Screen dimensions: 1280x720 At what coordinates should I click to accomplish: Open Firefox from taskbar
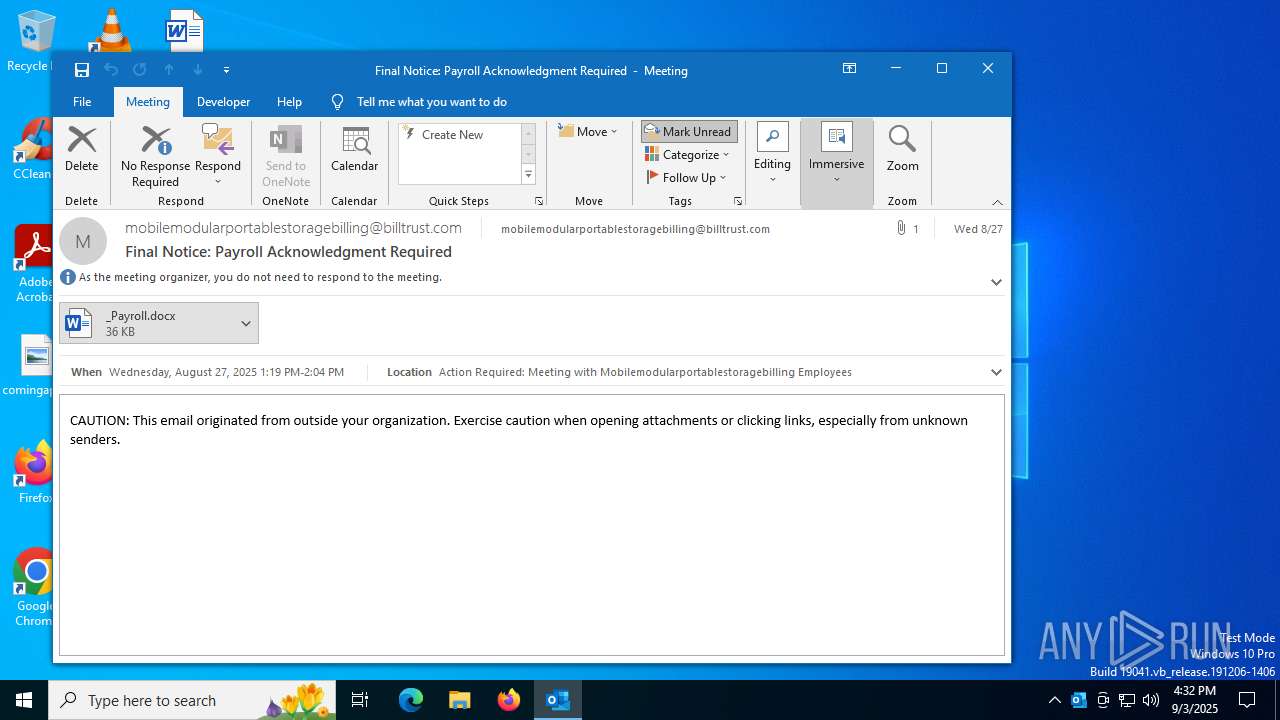508,700
